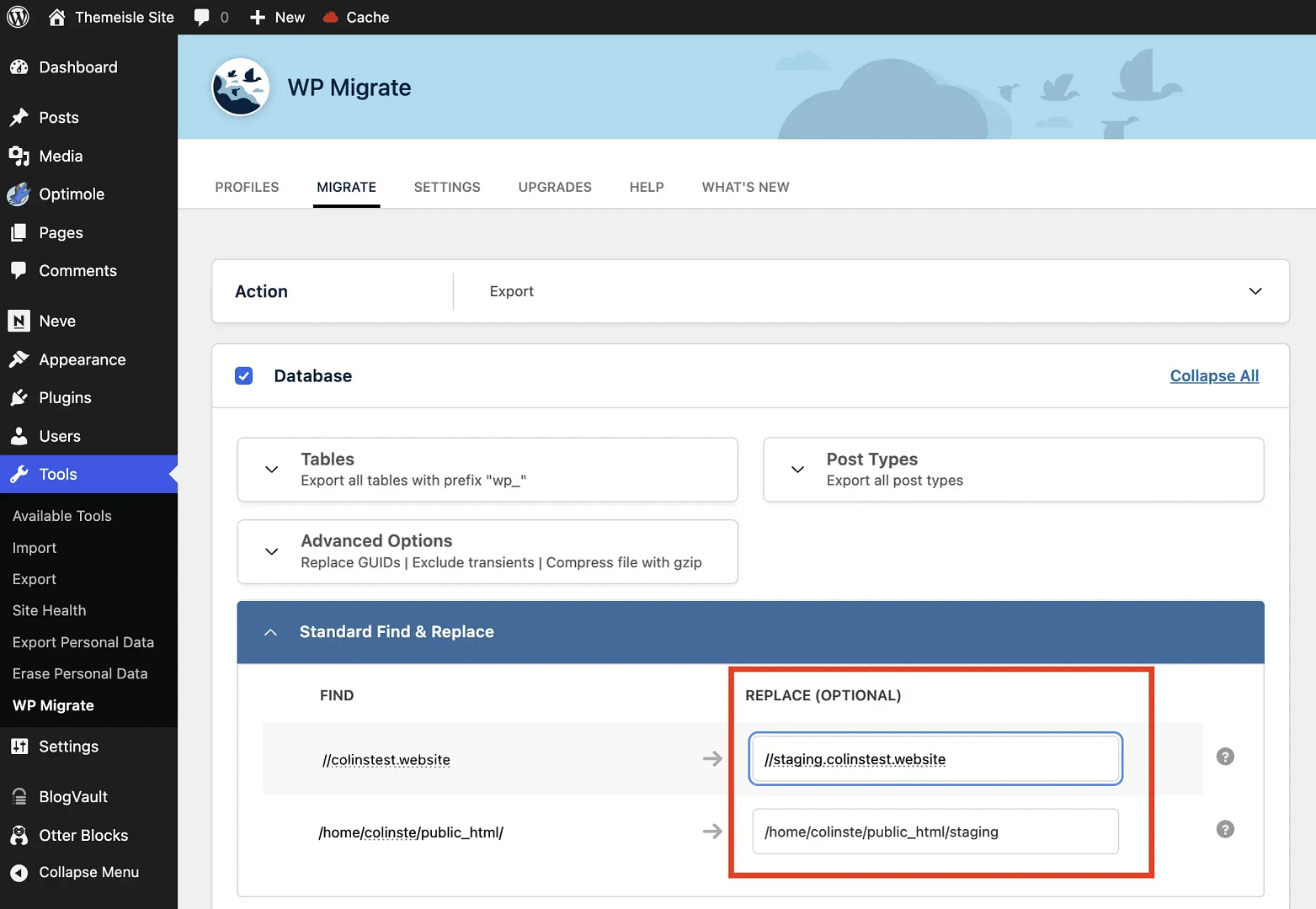Click the Tools wrench icon

19,475
